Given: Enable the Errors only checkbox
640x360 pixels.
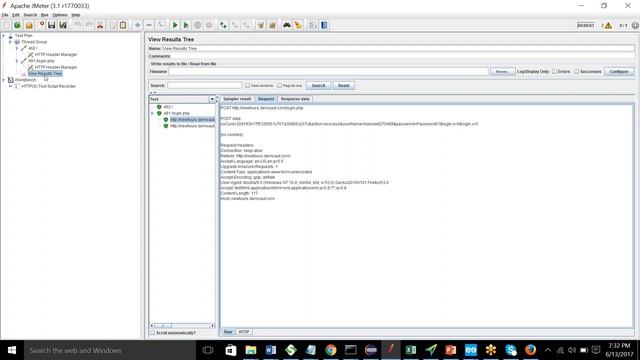Looking at the screenshot, I should point(554,71).
